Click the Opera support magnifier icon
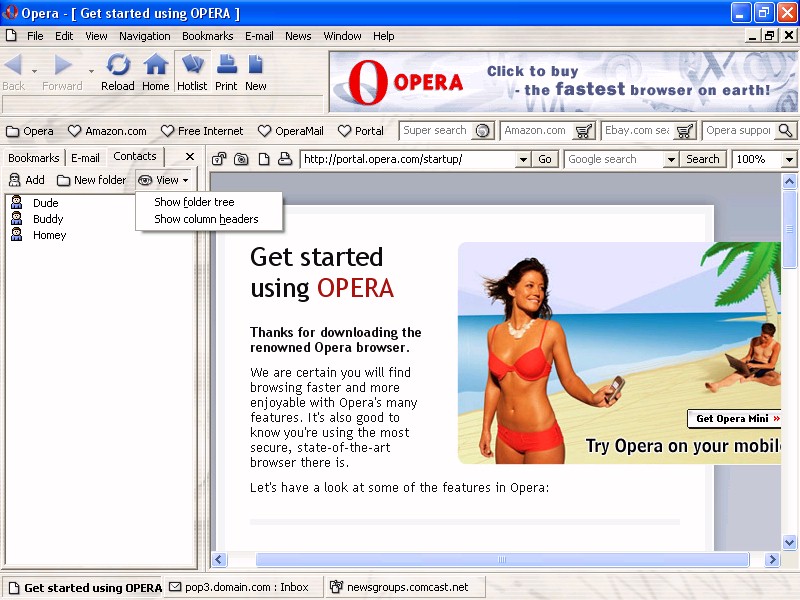The image size is (800, 600). click(786, 131)
